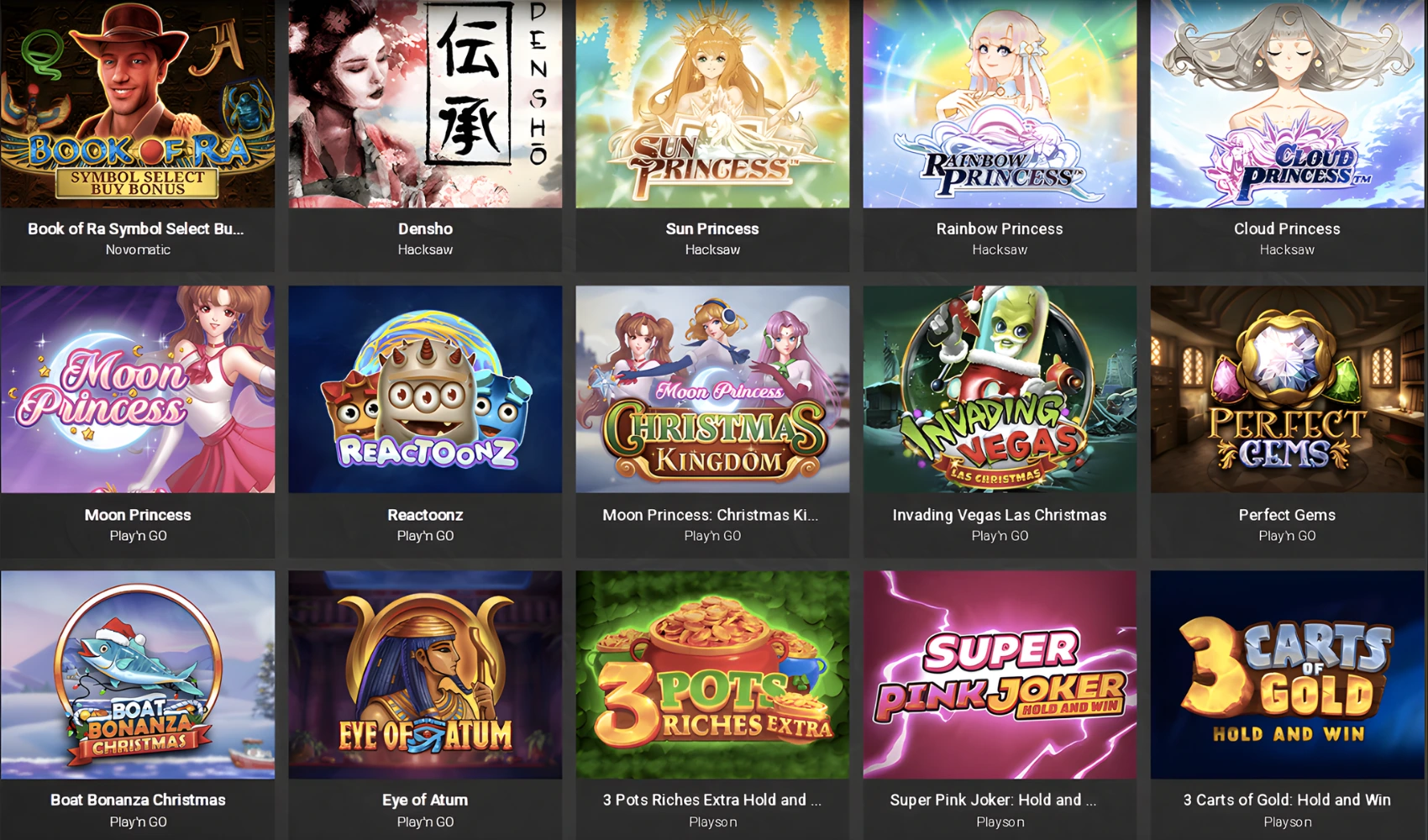Open Invading Vegas Las Christmas thumbnail
Viewport: 1428px width, 840px height.
pyautogui.click(x=1000, y=389)
